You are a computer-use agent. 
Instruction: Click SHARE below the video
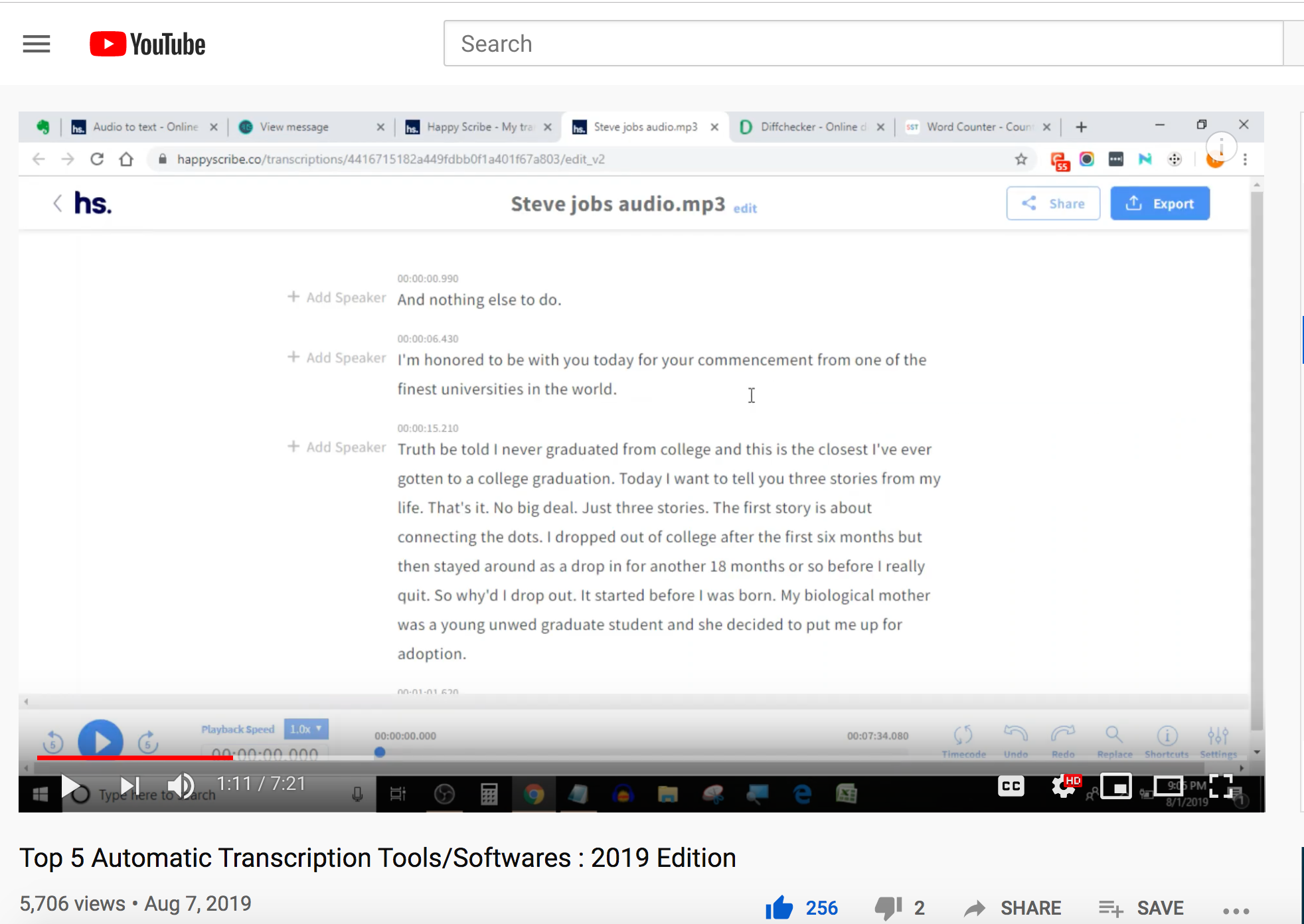click(x=1013, y=907)
